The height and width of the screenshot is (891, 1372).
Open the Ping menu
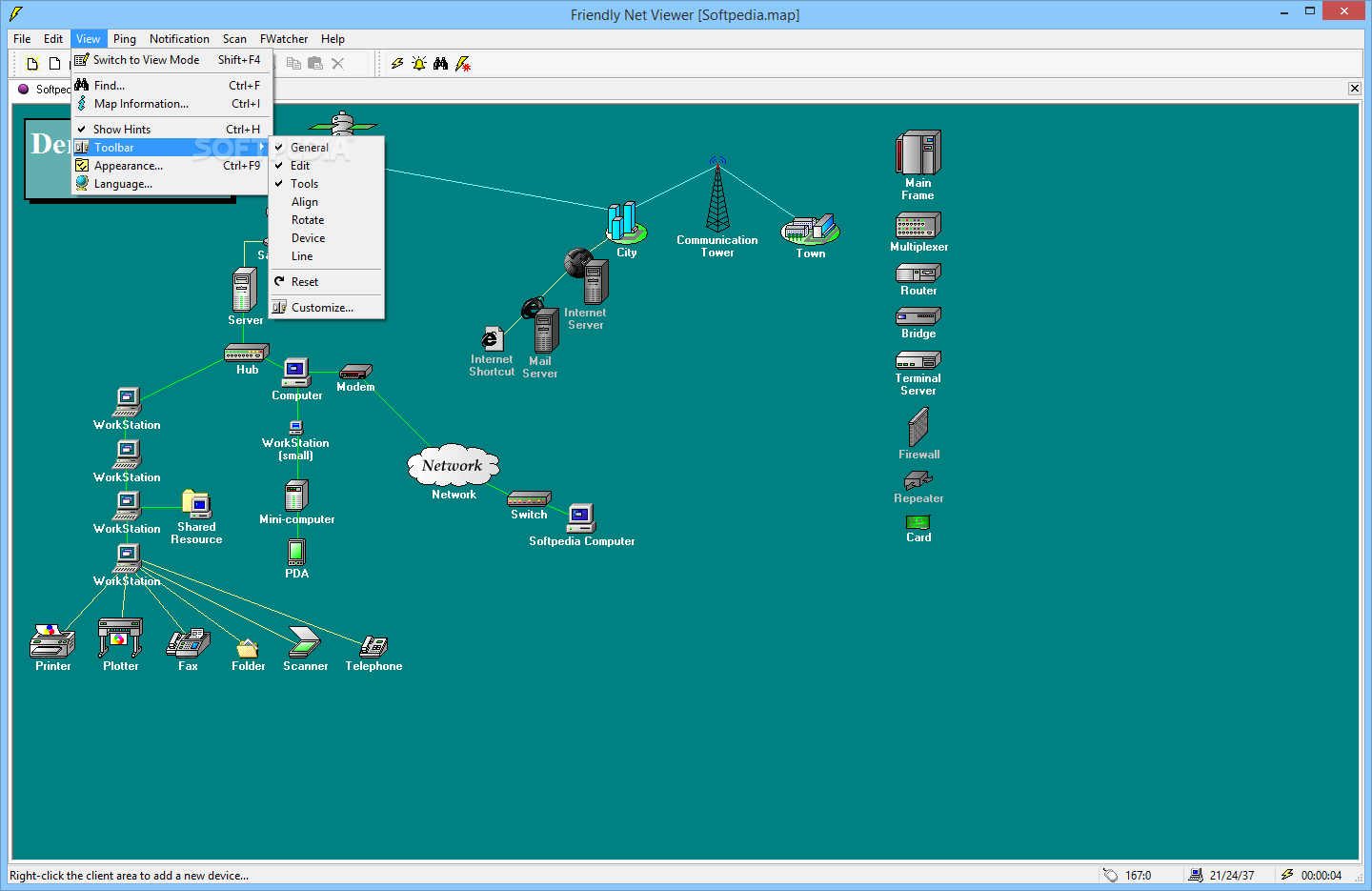click(125, 39)
